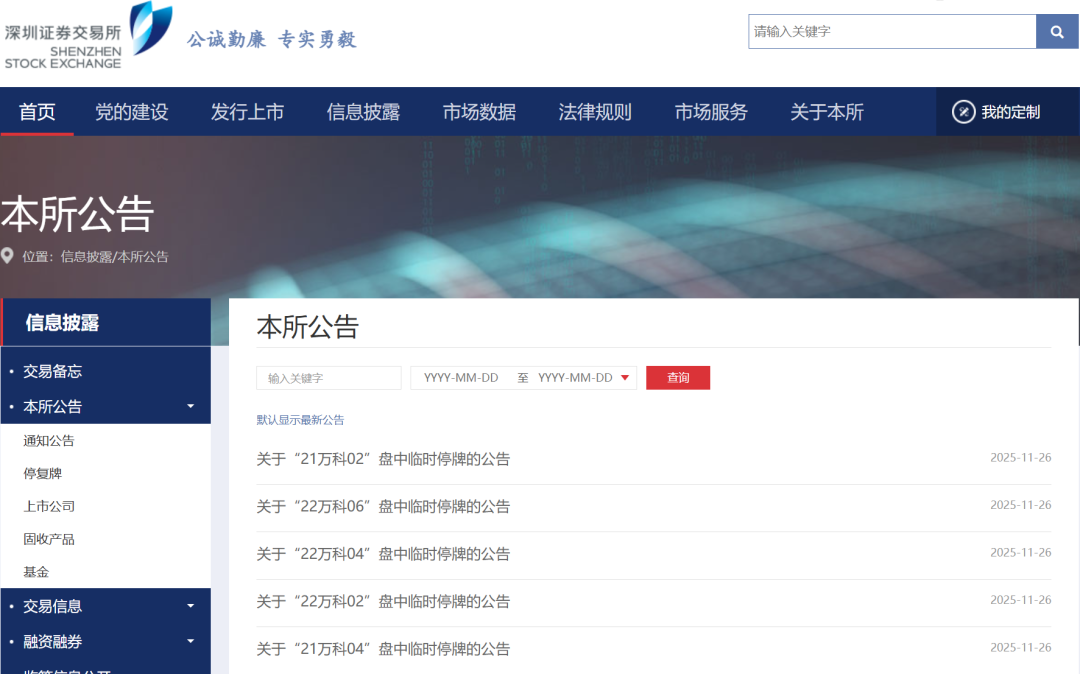Viewport: 1080px width, 674px height.
Task: Select 停复牌 in the sidebar
Action: click(x=43, y=473)
